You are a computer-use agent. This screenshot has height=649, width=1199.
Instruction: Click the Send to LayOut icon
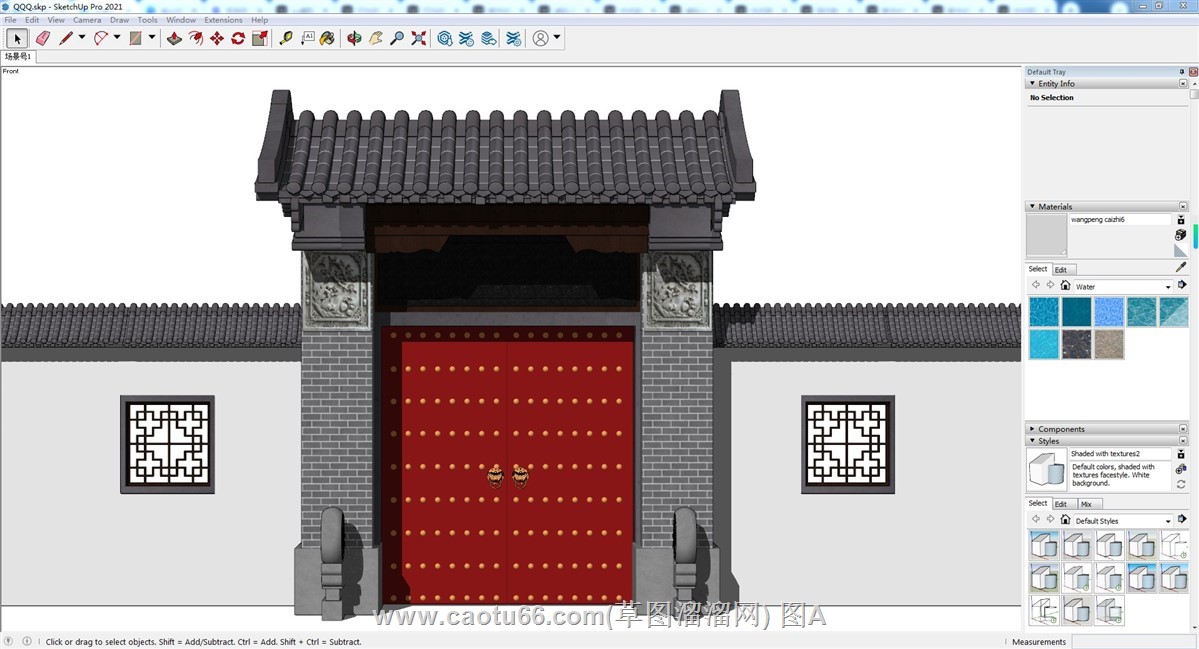tap(488, 38)
